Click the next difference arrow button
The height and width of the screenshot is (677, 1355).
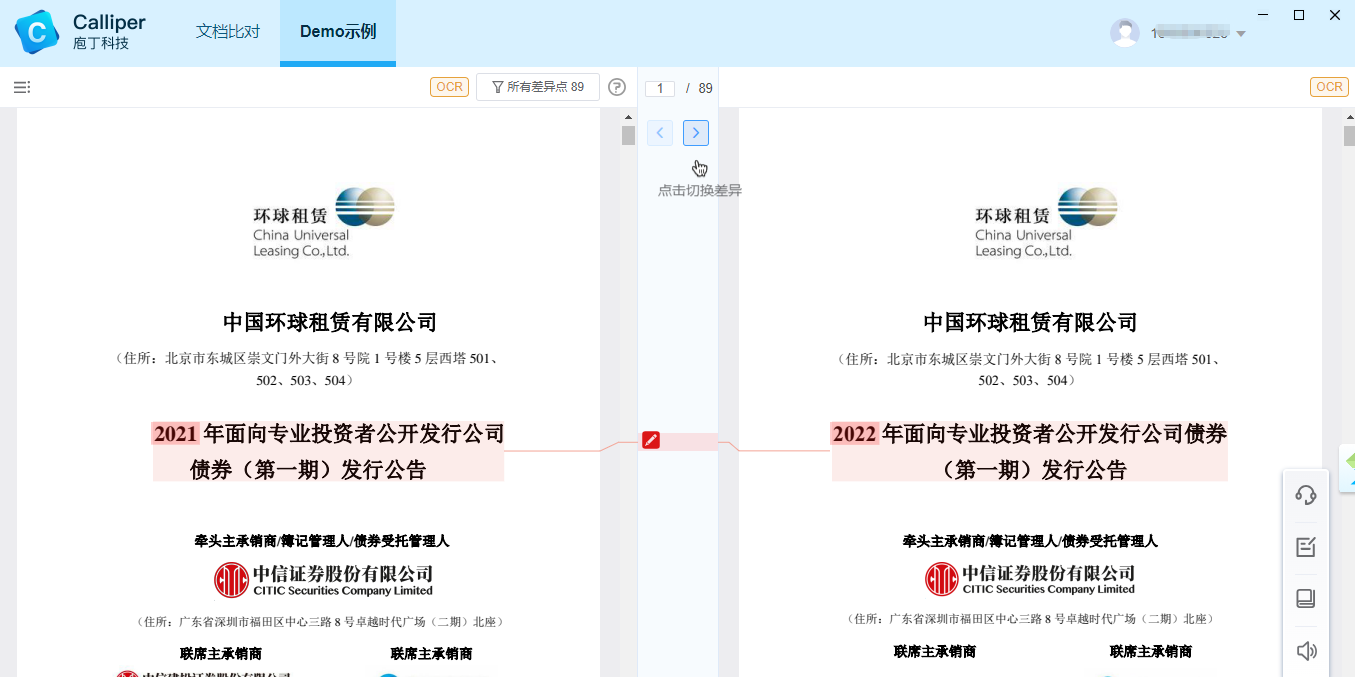[696, 132]
